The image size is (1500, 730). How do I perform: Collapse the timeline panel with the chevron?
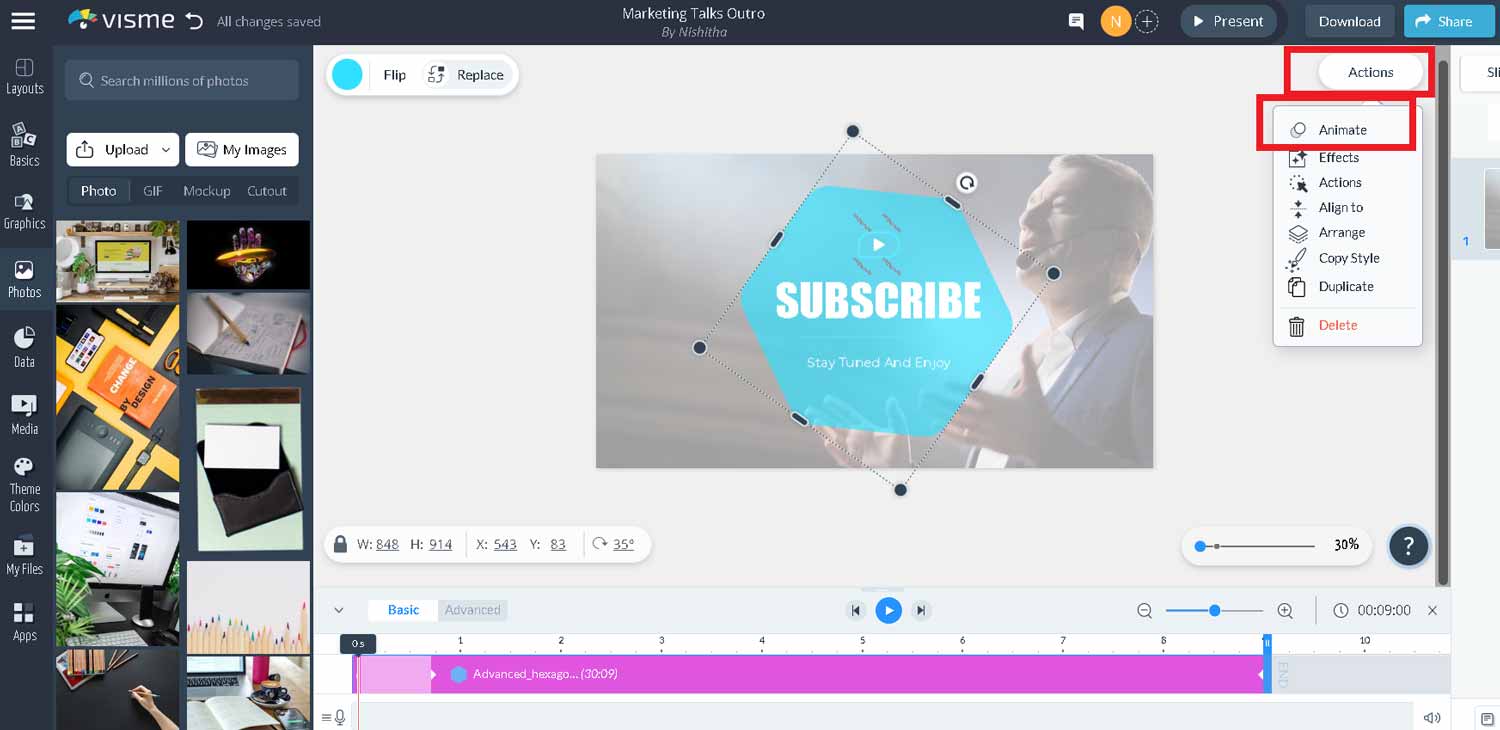pyautogui.click(x=338, y=610)
